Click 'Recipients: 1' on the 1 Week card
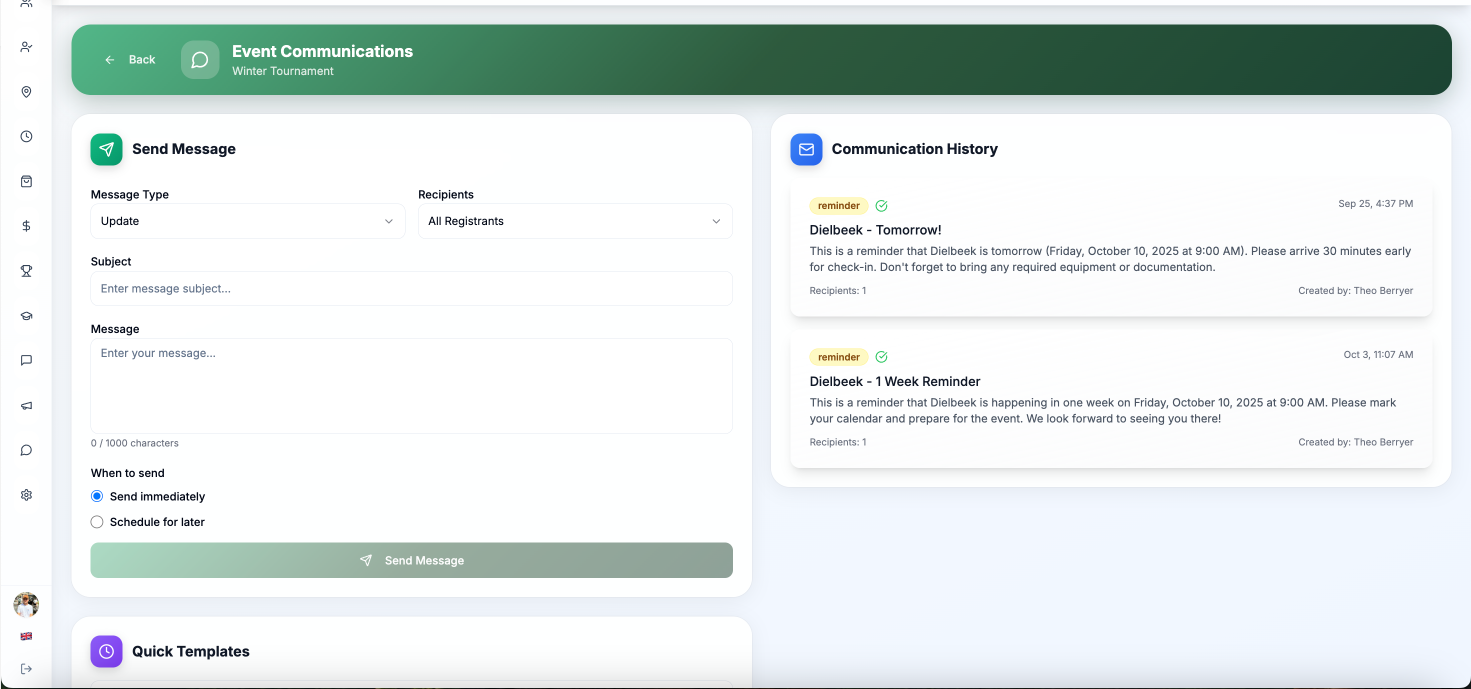Image resolution: width=1471 pixels, height=689 pixels. coord(838,442)
